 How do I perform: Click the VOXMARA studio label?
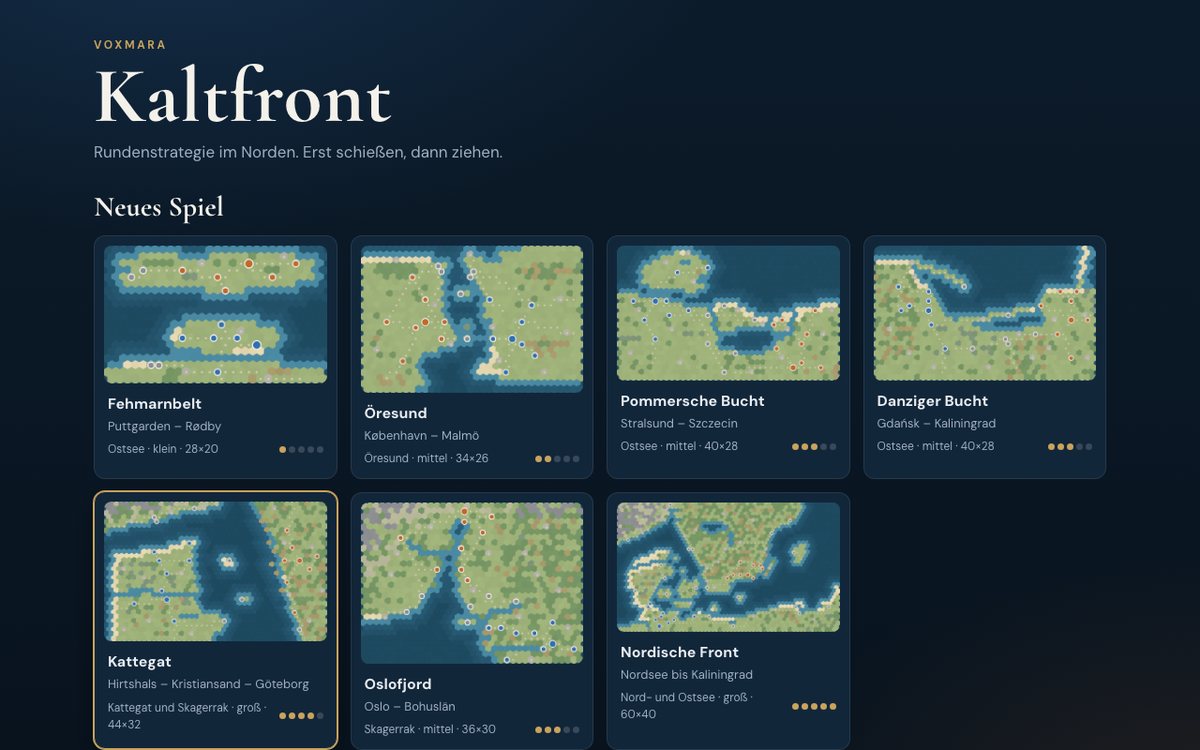tap(130, 45)
